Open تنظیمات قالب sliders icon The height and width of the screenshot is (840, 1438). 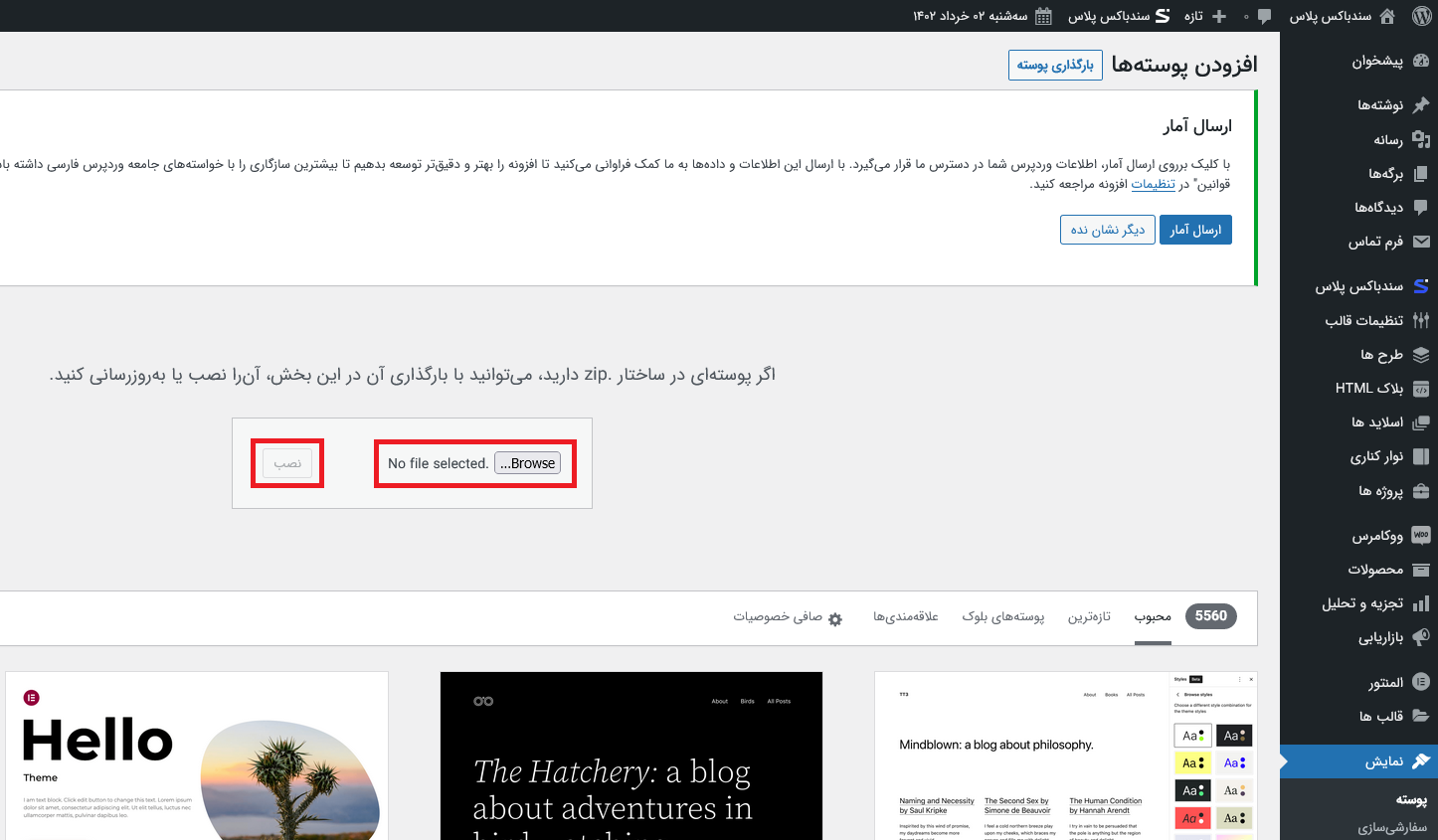(x=1421, y=320)
